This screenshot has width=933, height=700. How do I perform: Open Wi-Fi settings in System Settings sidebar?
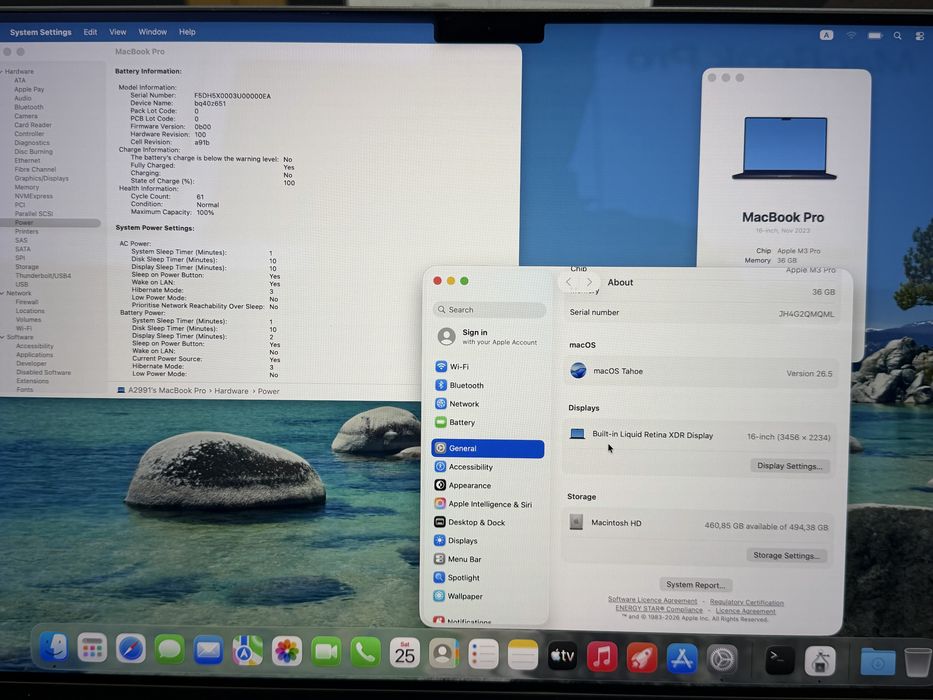point(459,367)
